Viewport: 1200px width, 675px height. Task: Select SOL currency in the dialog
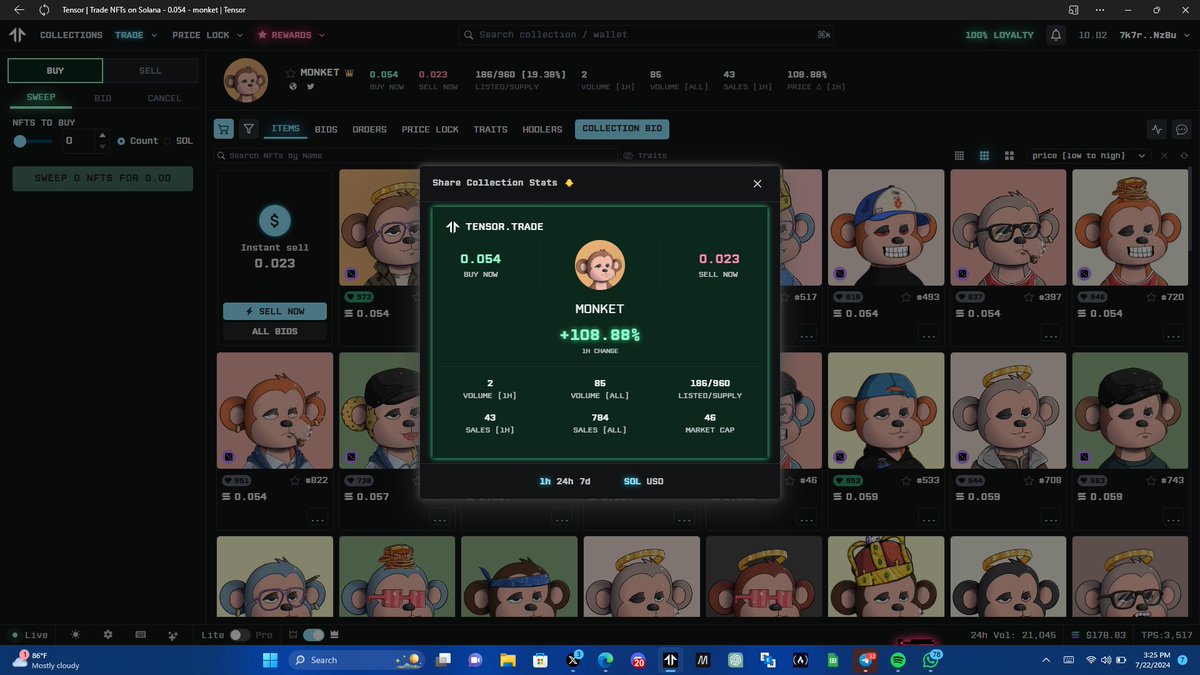(632, 481)
